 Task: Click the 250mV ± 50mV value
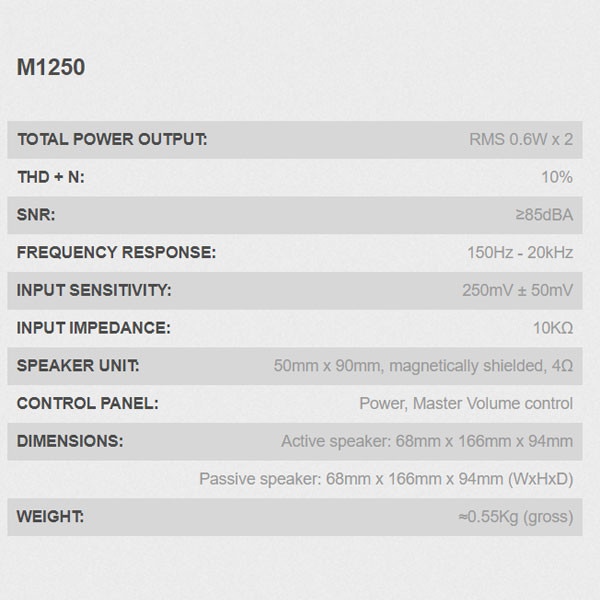(517, 290)
